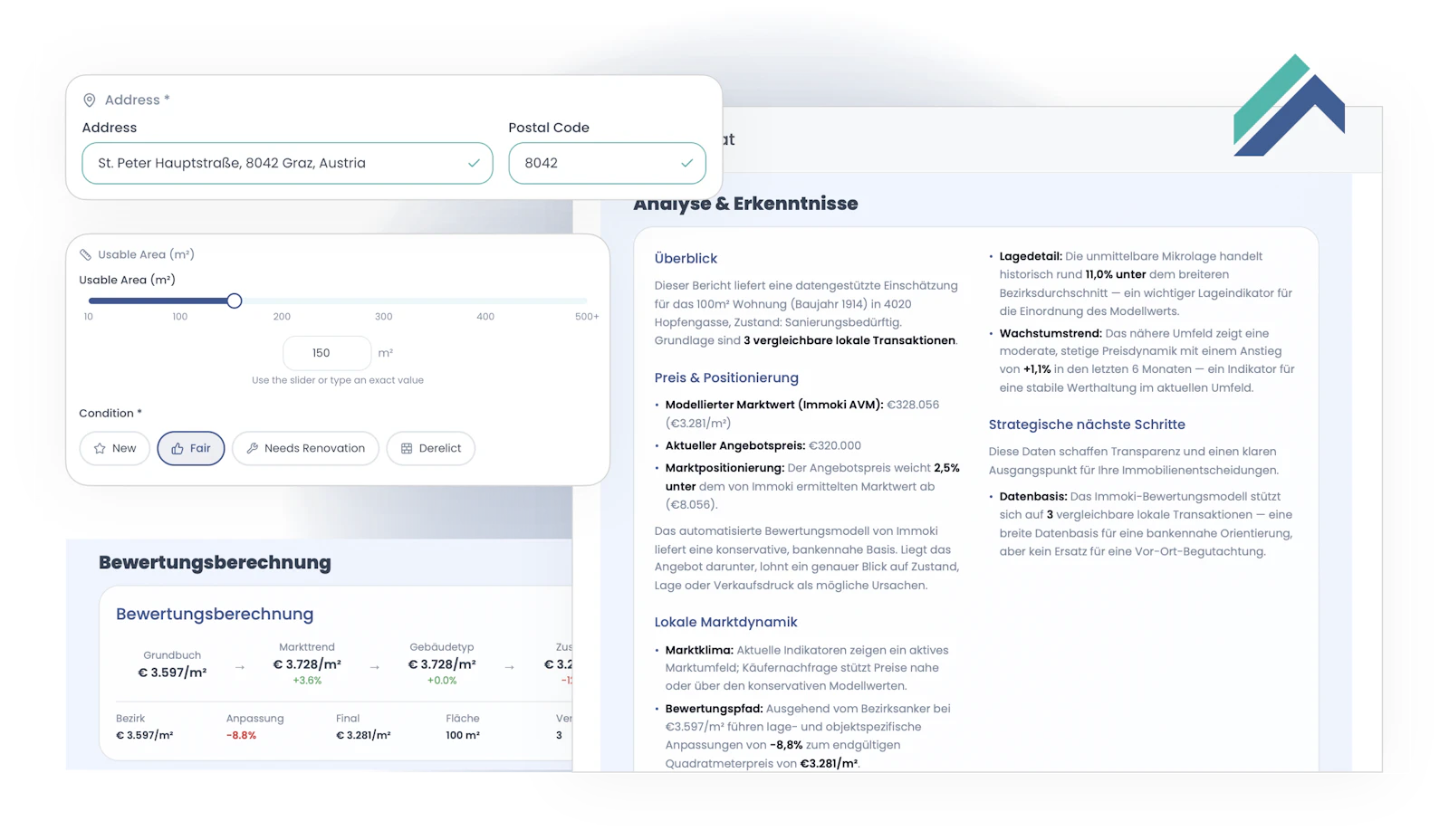1449x840 pixels.
Task: Click the Address input field
Action: coord(287,163)
